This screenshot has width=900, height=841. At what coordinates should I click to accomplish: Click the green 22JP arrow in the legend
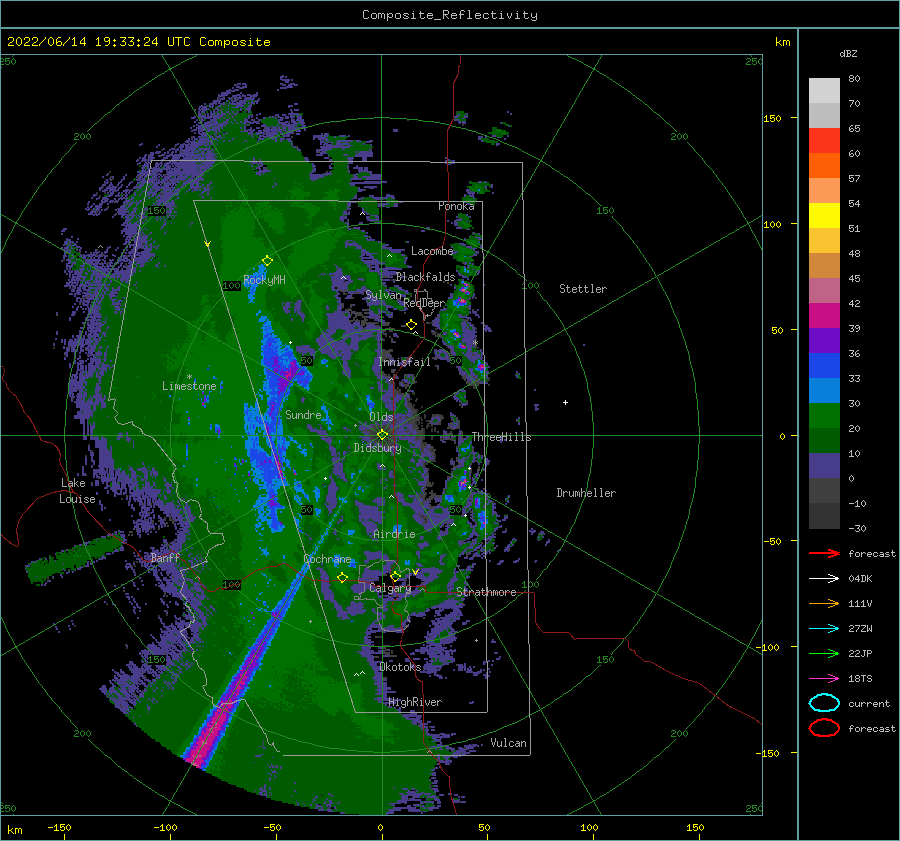click(x=824, y=653)
